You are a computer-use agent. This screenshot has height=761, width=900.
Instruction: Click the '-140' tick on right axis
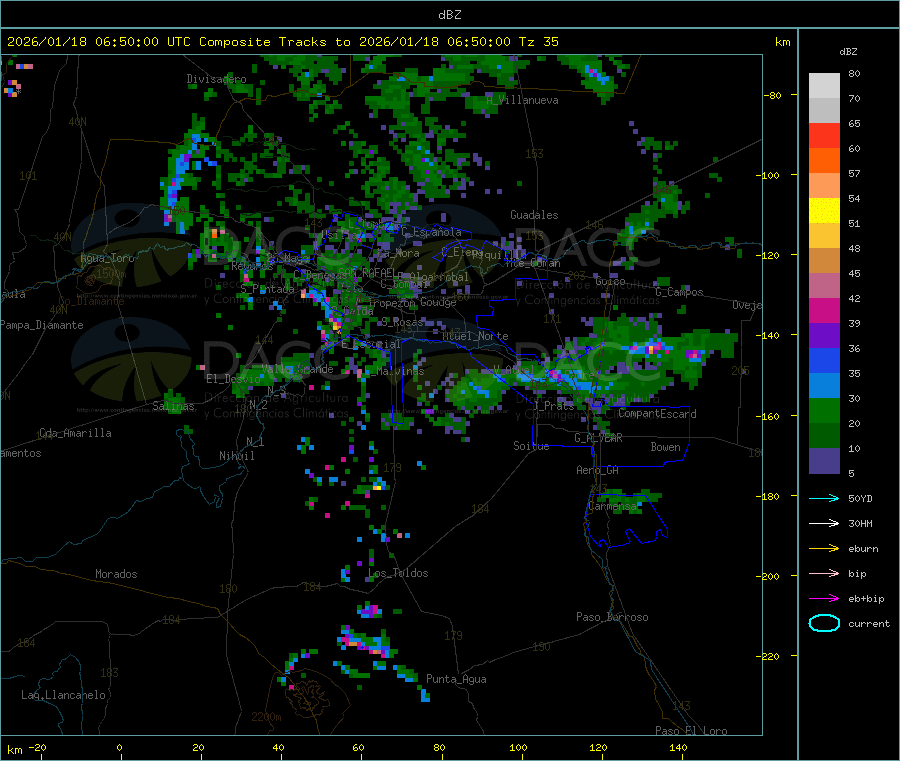[x=767, y=335]
